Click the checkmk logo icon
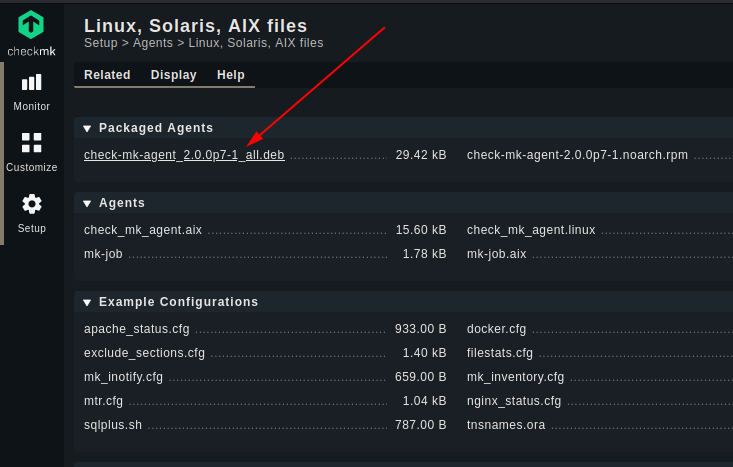Screen dimensions: 733x467 (x=31, y=24)
